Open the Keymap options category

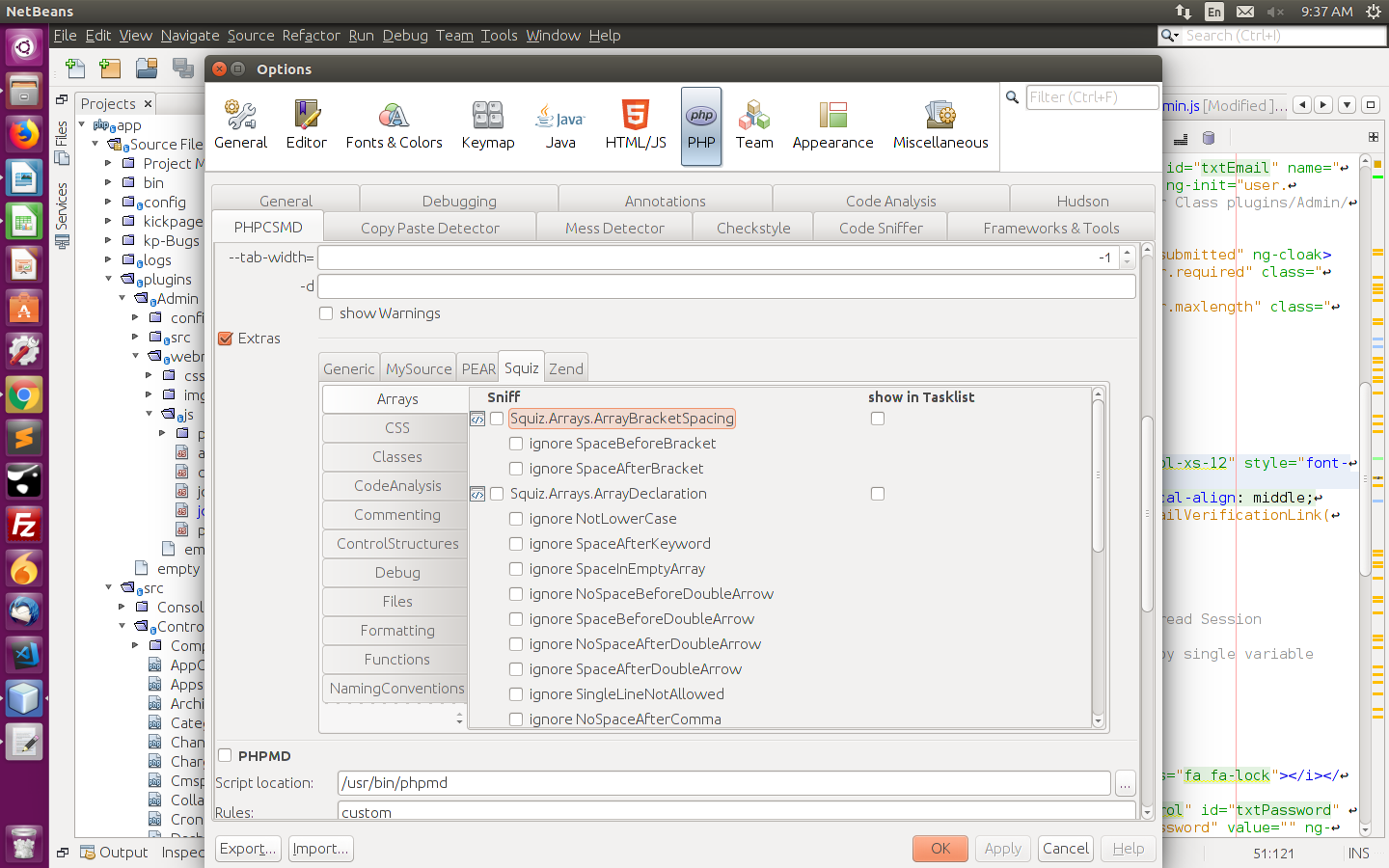(x=488, y=126)
